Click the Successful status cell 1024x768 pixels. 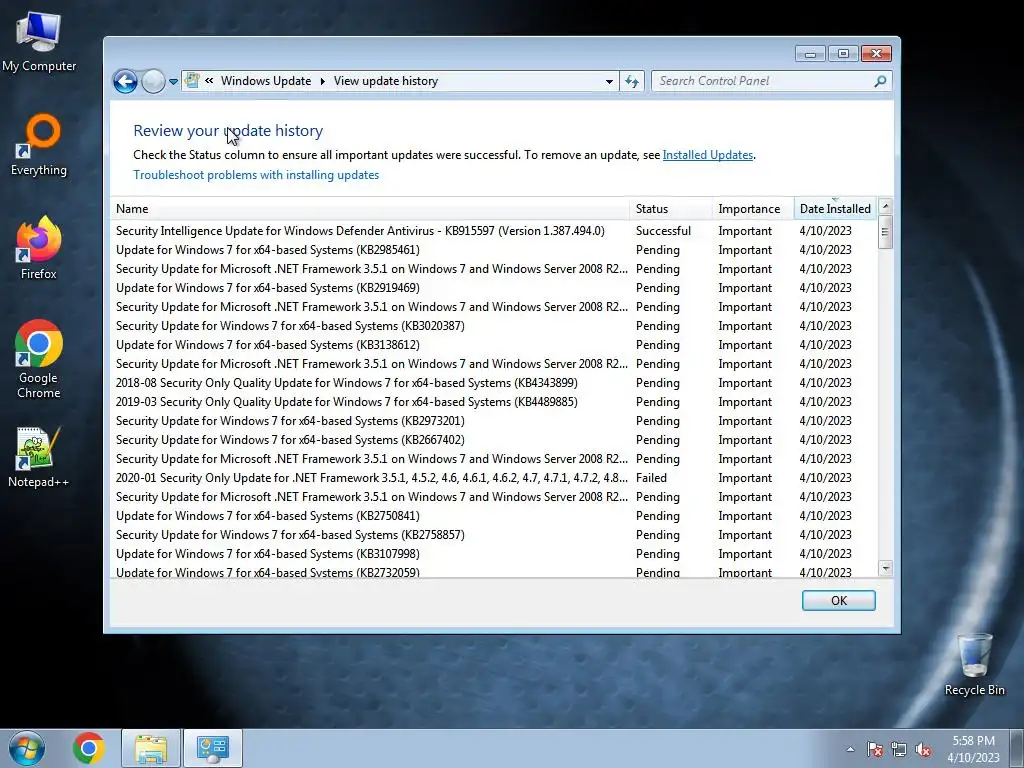663,231
